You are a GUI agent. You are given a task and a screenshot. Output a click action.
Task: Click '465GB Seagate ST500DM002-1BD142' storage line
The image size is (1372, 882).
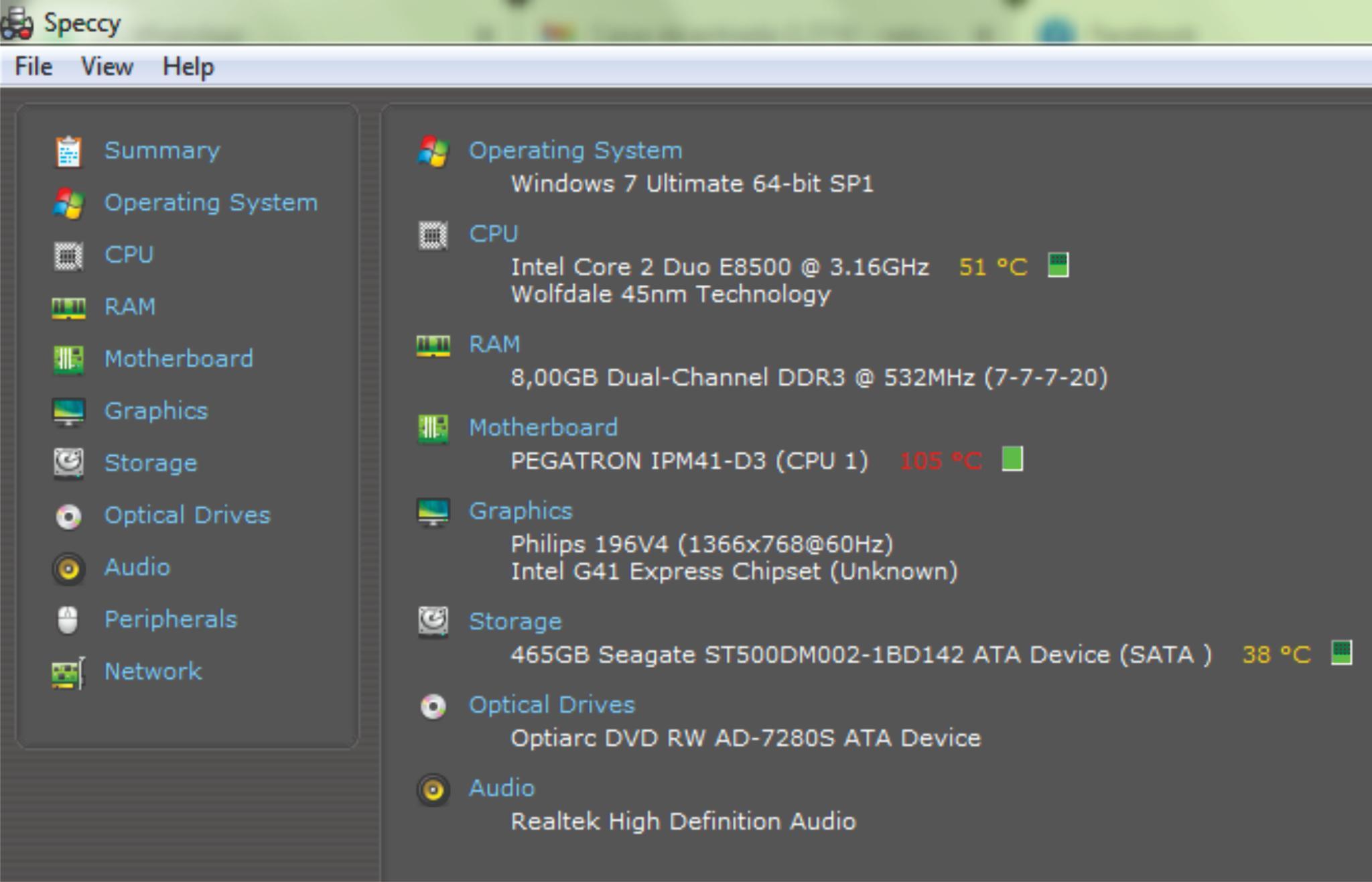coord(861,655)
